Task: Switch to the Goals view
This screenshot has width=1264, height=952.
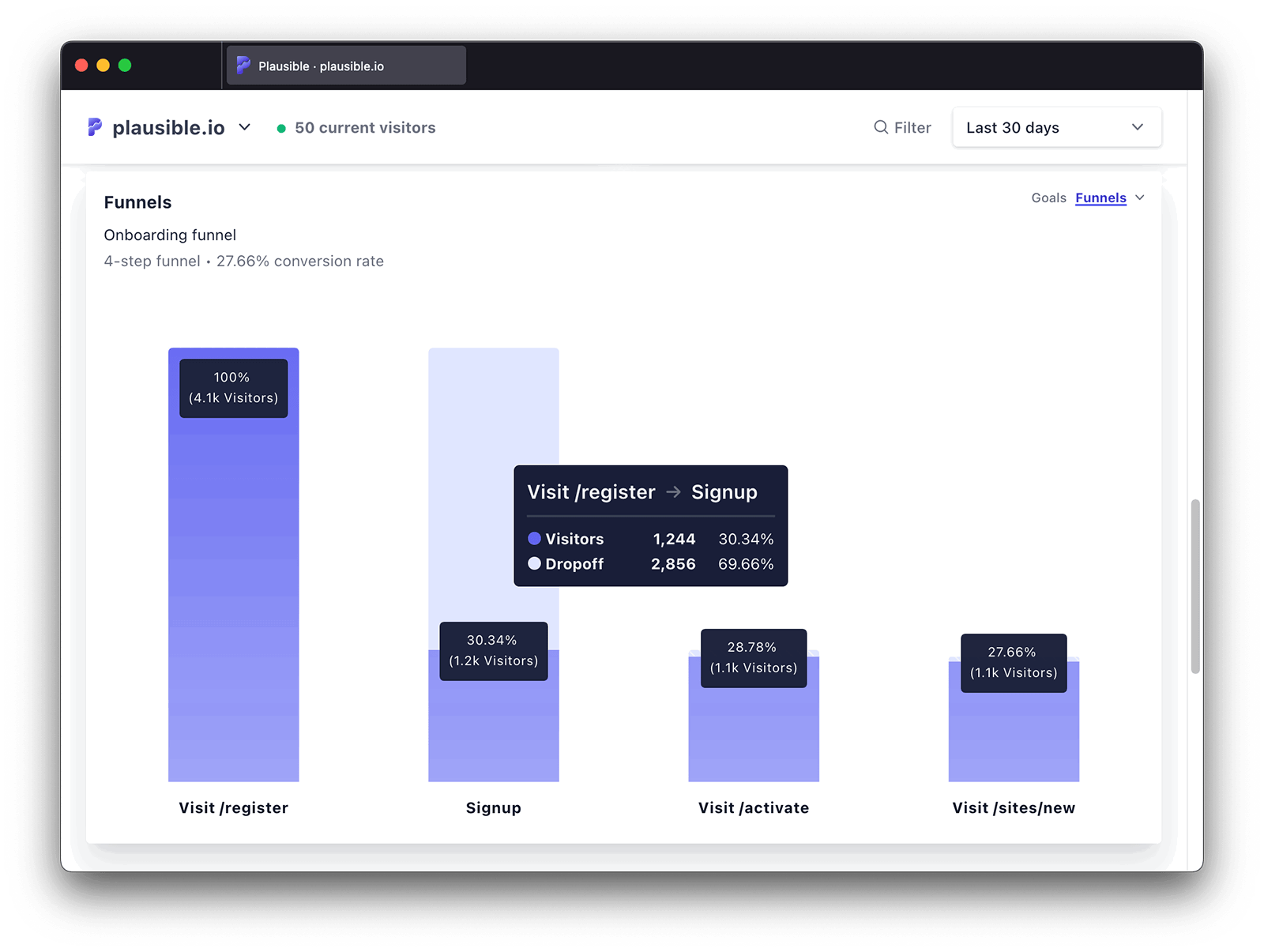Action: [x=1048, y=198]
